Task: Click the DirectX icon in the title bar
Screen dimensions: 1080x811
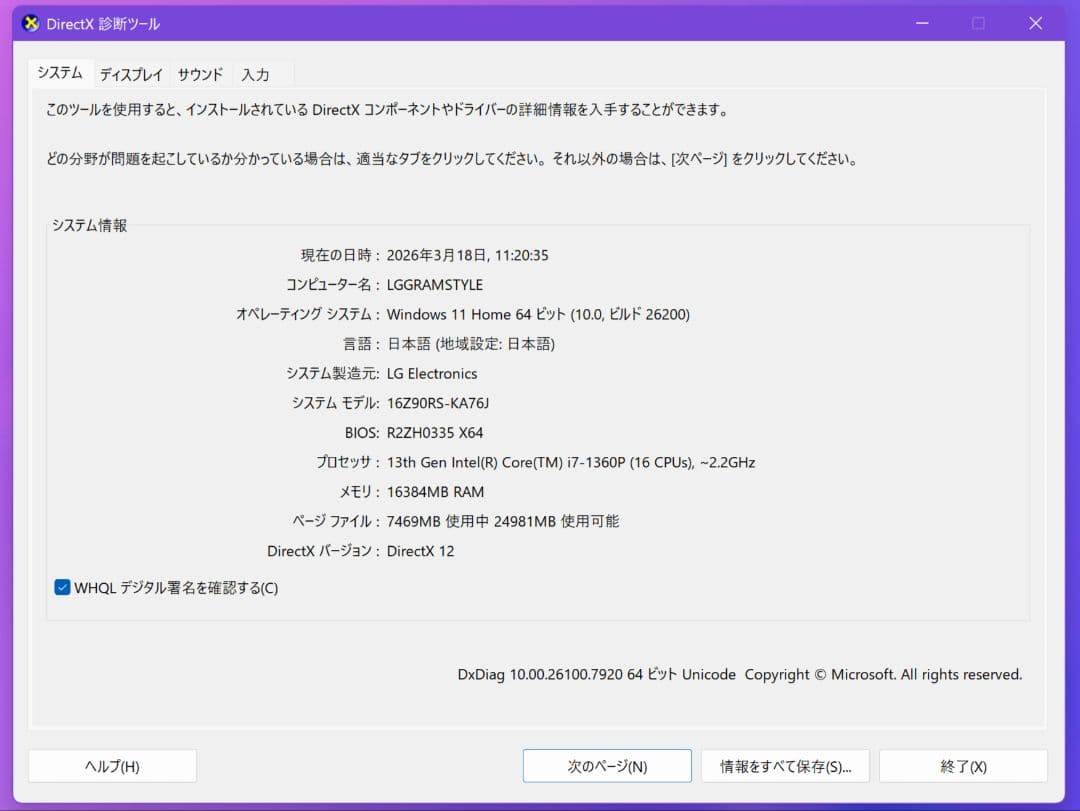Action: coord(30,23)
